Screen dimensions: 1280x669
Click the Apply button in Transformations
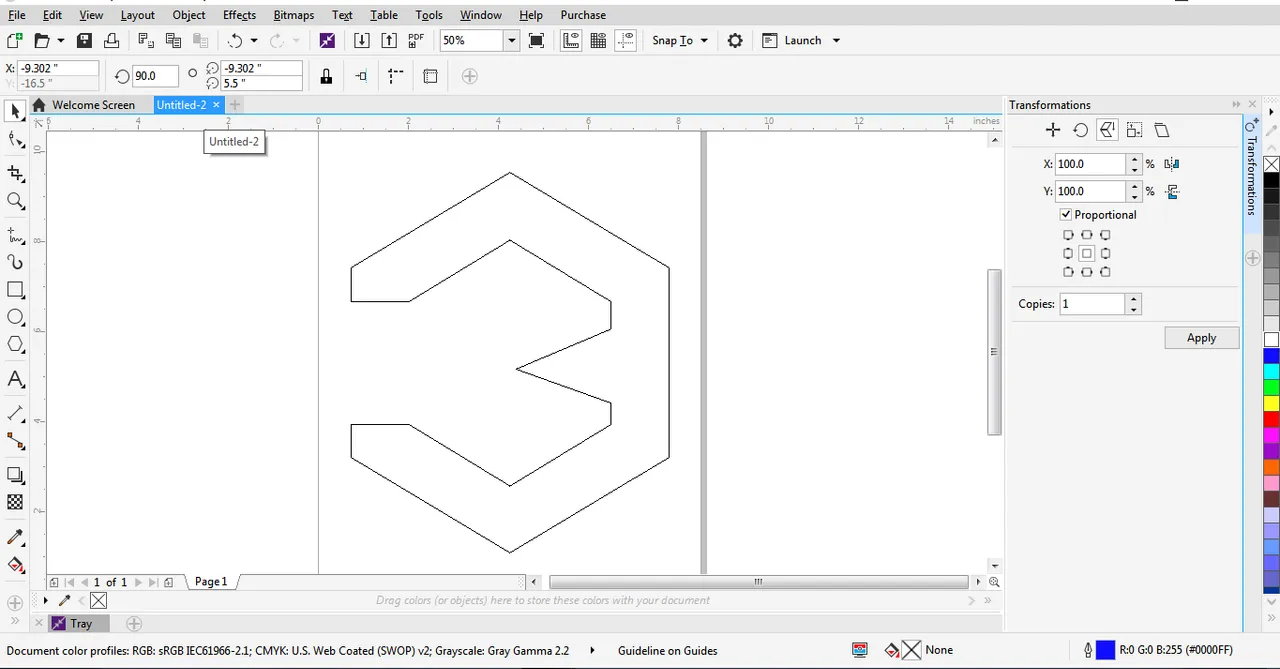(1201, 338)
